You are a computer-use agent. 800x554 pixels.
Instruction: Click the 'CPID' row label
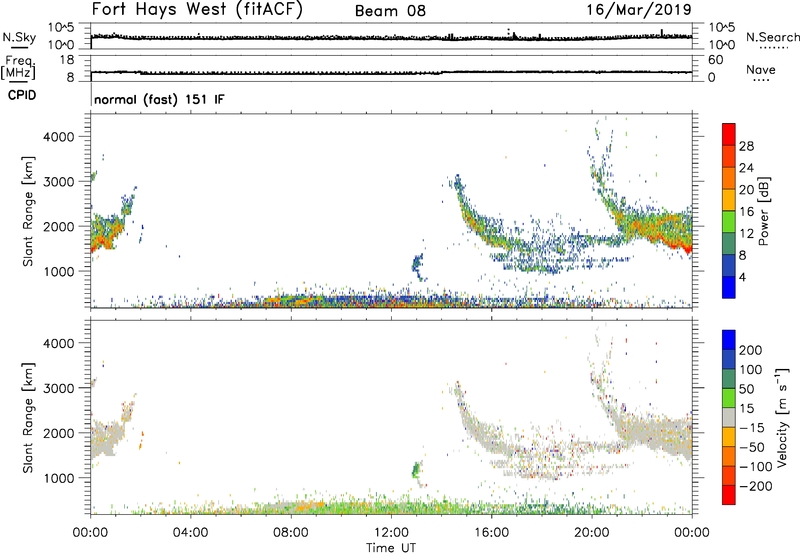(x=22, y=95)
